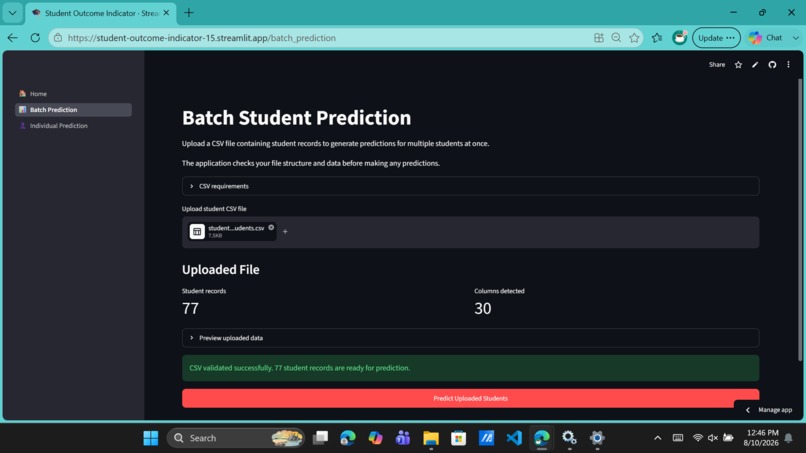Click the student records value 77
This screenshot has height=453, width=806.
(190, 309)
